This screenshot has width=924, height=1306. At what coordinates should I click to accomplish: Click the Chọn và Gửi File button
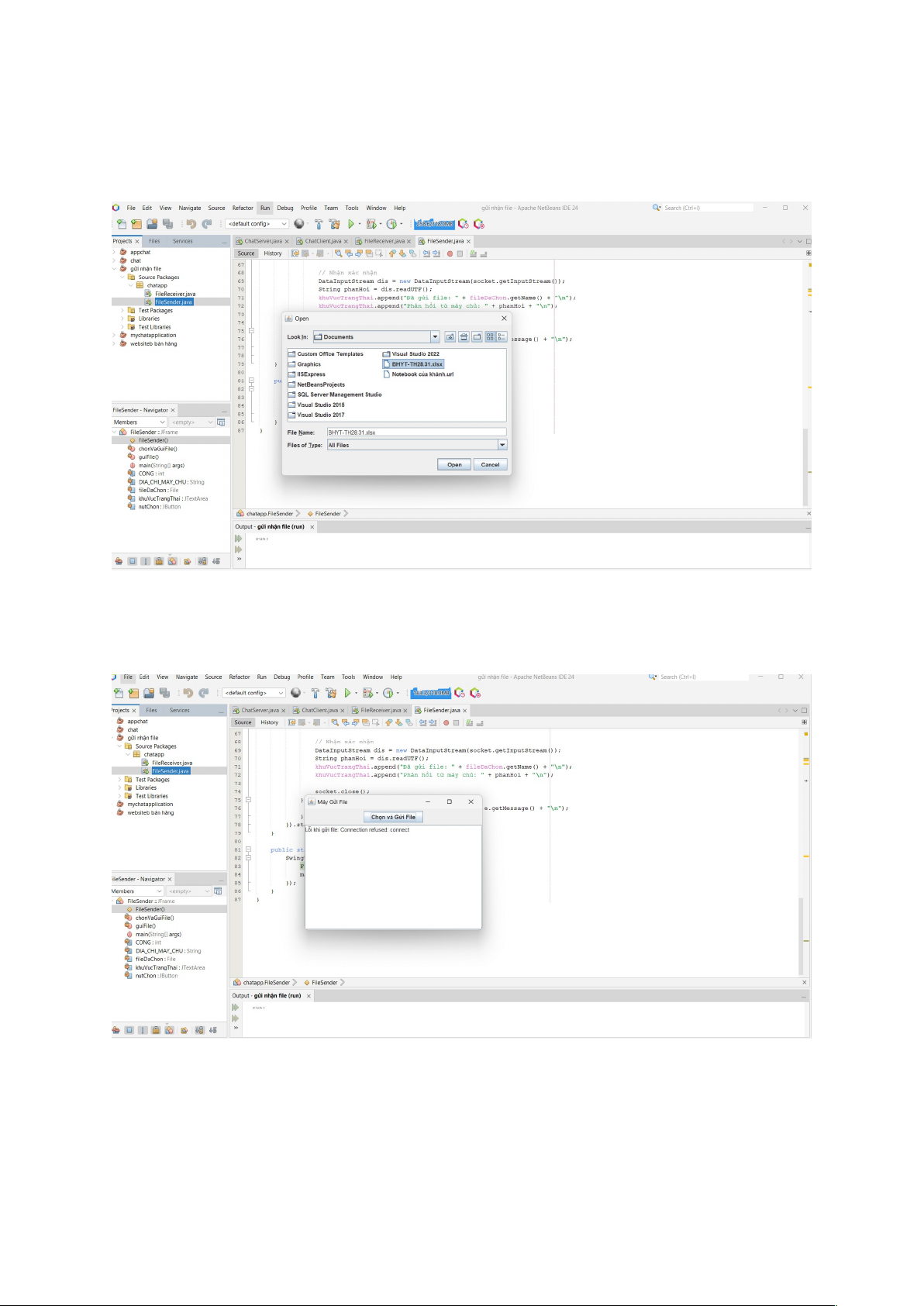click(x=393, y=817)
